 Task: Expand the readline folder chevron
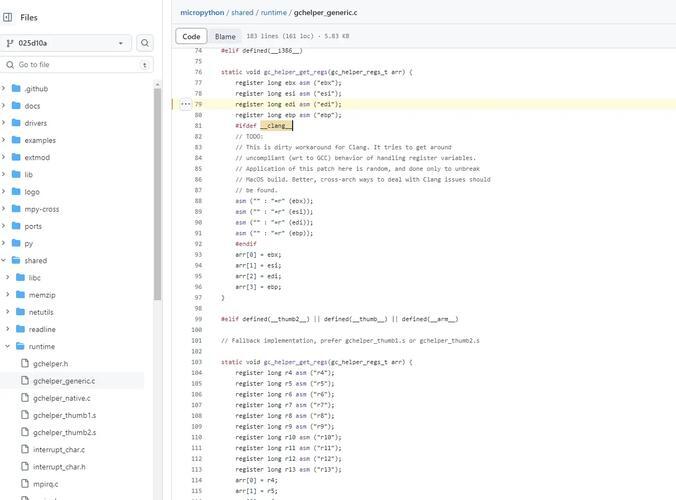[8, 329]
